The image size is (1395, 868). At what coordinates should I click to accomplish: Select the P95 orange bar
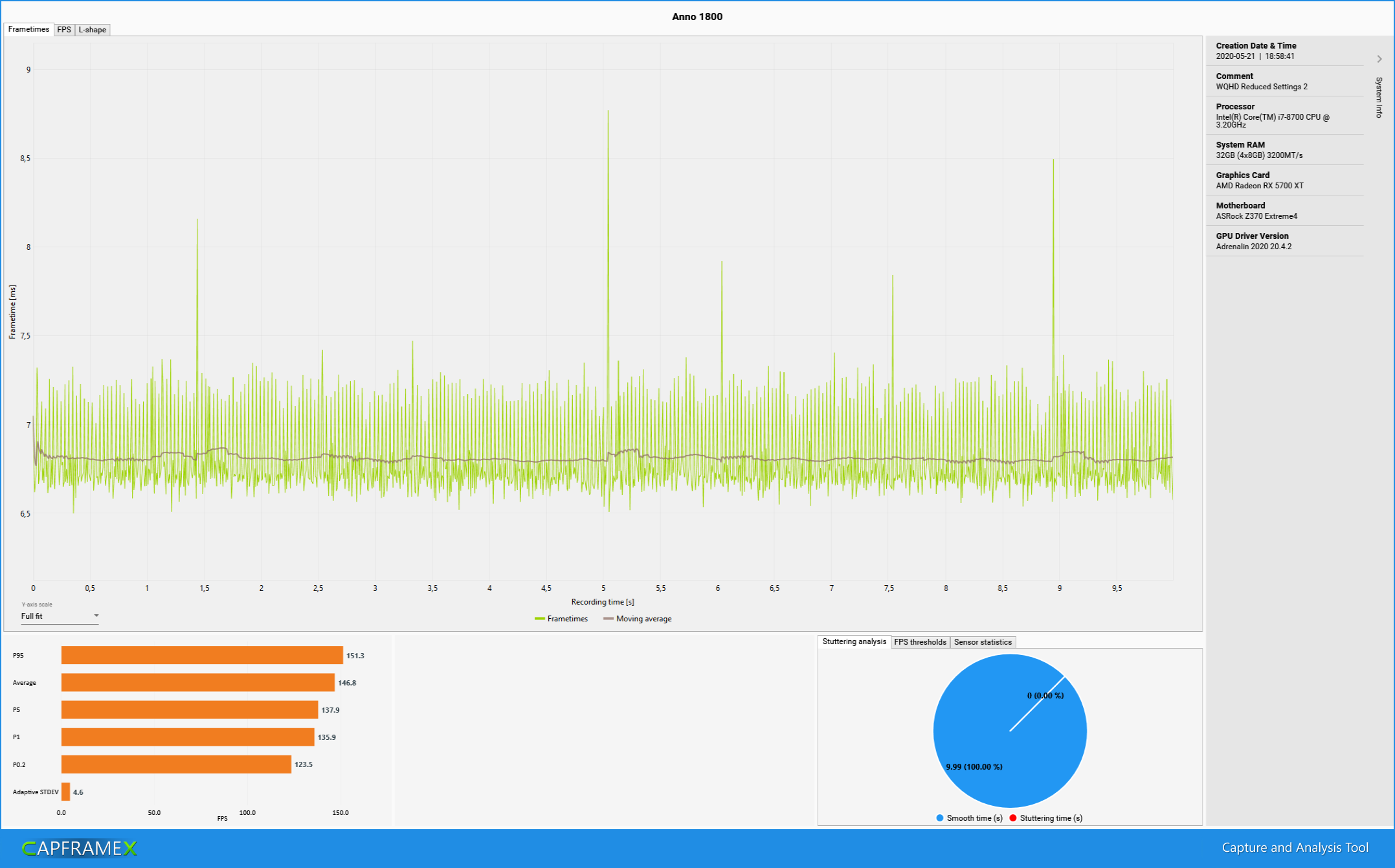(202, 655)
